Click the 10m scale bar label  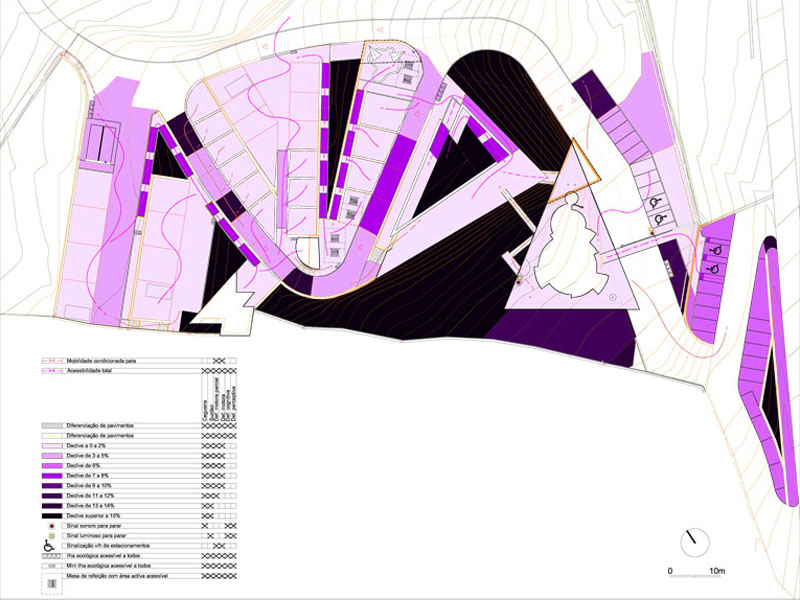[x=716, y=570]
